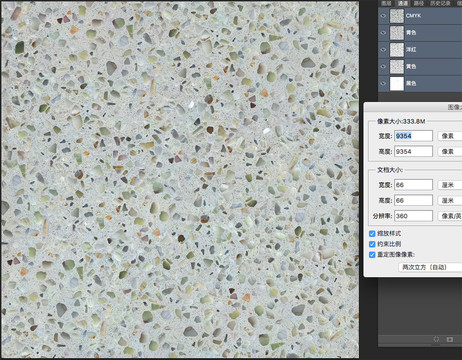Click the CMYK channel name
This screenshot has height=360, width=462.
tap(413, 16)
